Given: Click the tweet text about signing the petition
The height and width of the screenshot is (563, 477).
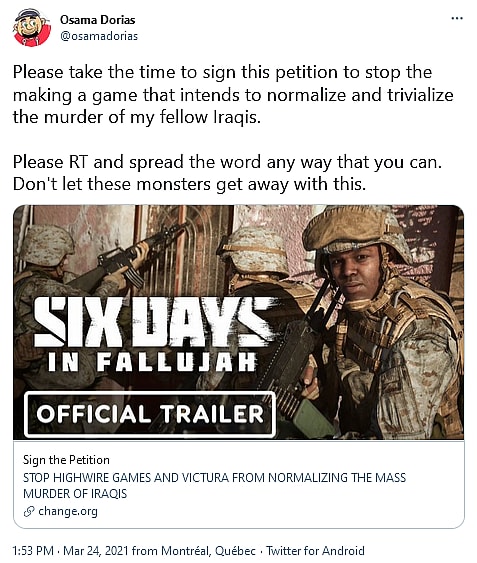Looking at the screenshot, I should pos(233,94).
